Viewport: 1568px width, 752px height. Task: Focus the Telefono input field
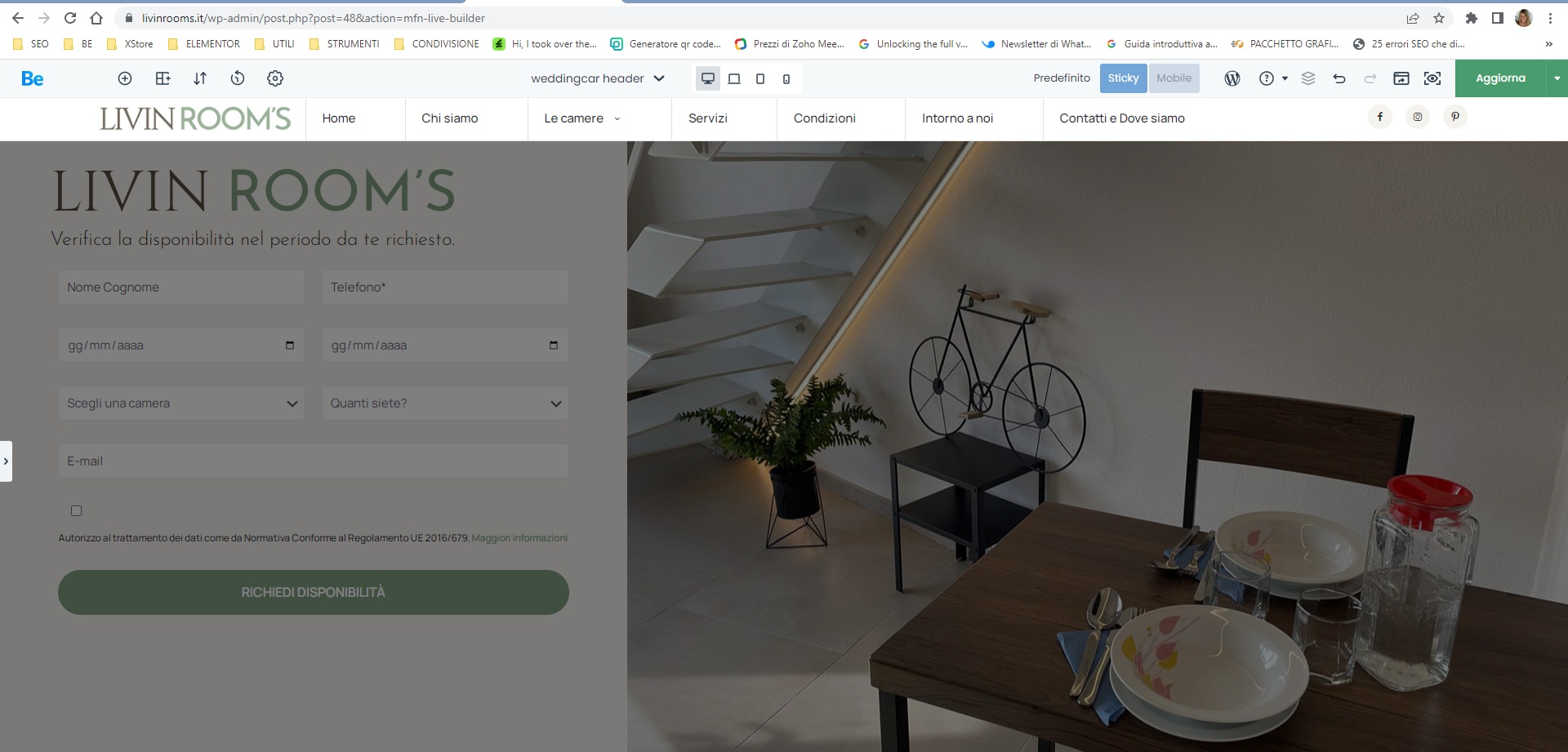click(x=445, y=287)
